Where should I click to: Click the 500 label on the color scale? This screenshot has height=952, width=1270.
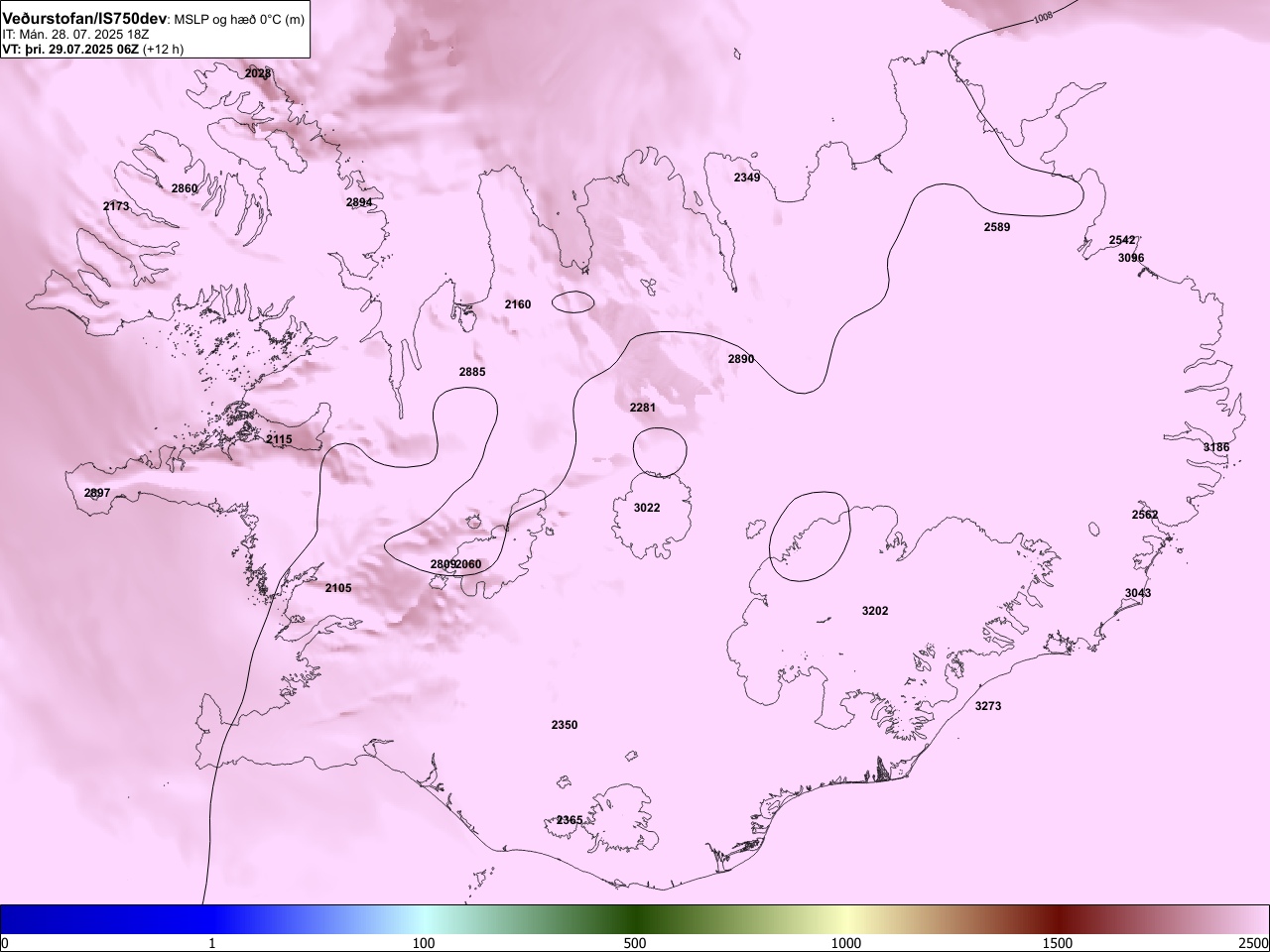click(635, 943)
